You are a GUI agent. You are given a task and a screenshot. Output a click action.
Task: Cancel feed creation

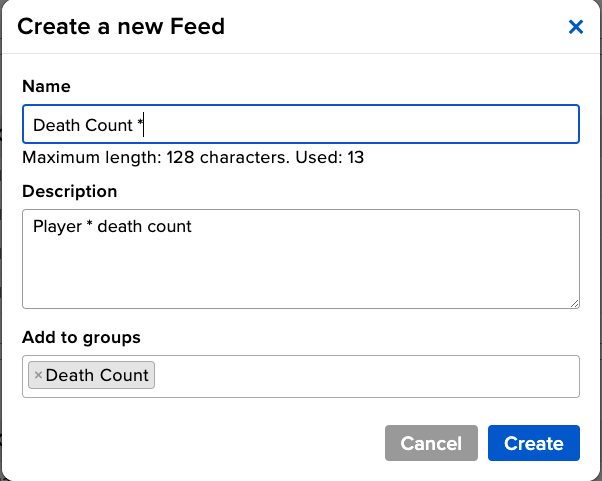[x=431, y=443]
